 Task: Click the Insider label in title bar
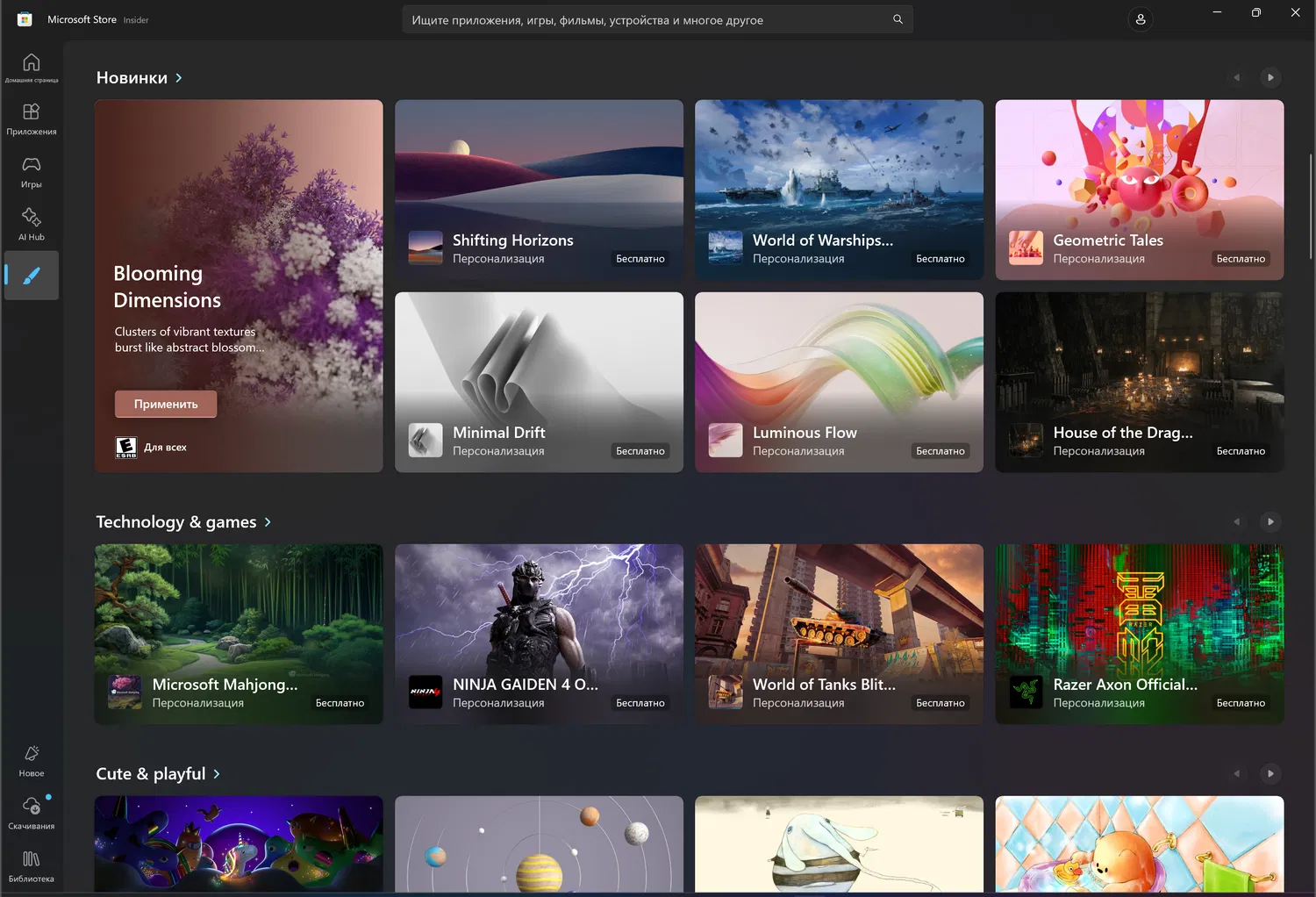(x=136, y=20)
